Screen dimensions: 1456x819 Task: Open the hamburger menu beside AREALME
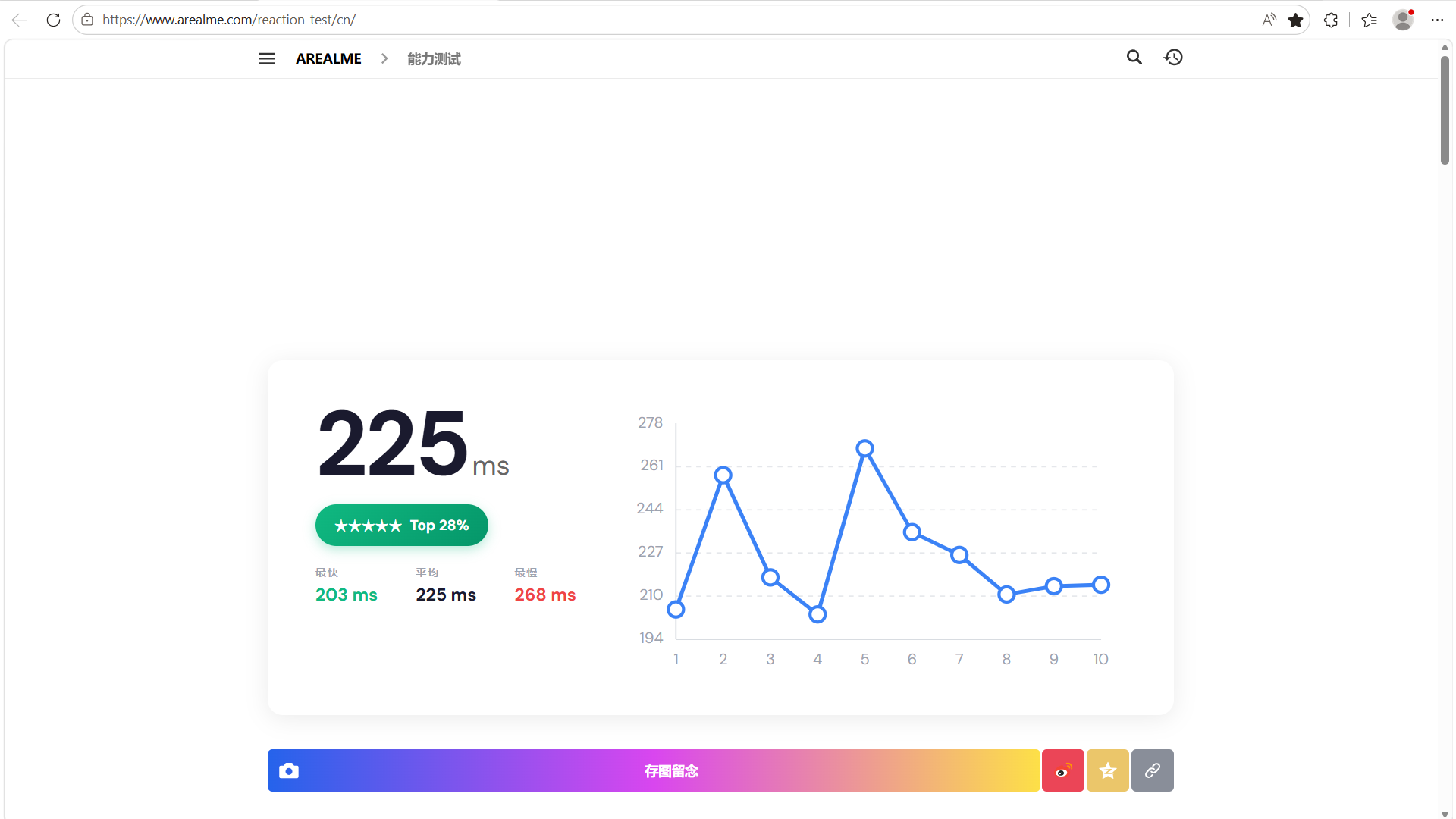[x=267, y=58]
